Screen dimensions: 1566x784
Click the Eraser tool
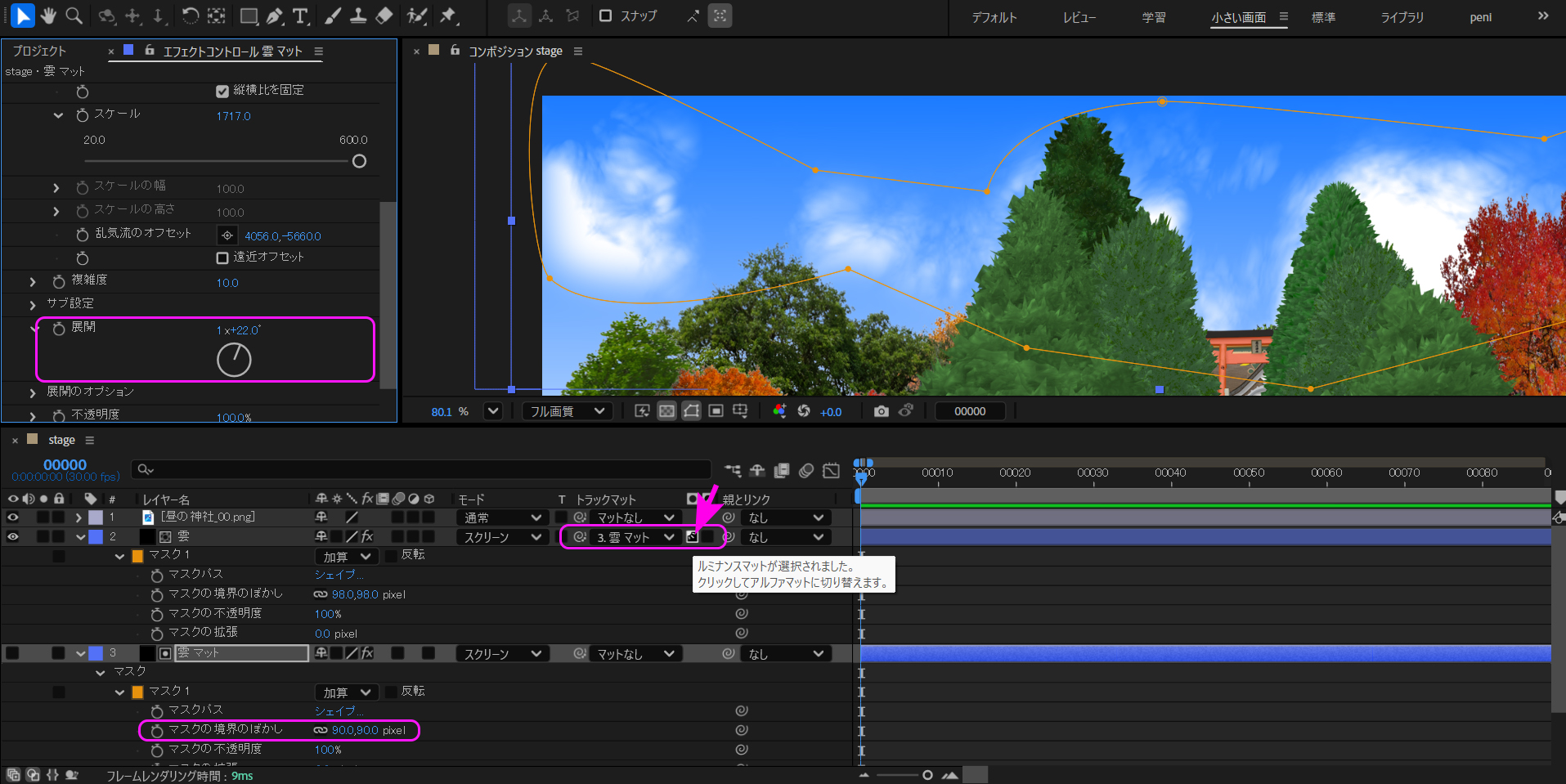pos(384,16)
